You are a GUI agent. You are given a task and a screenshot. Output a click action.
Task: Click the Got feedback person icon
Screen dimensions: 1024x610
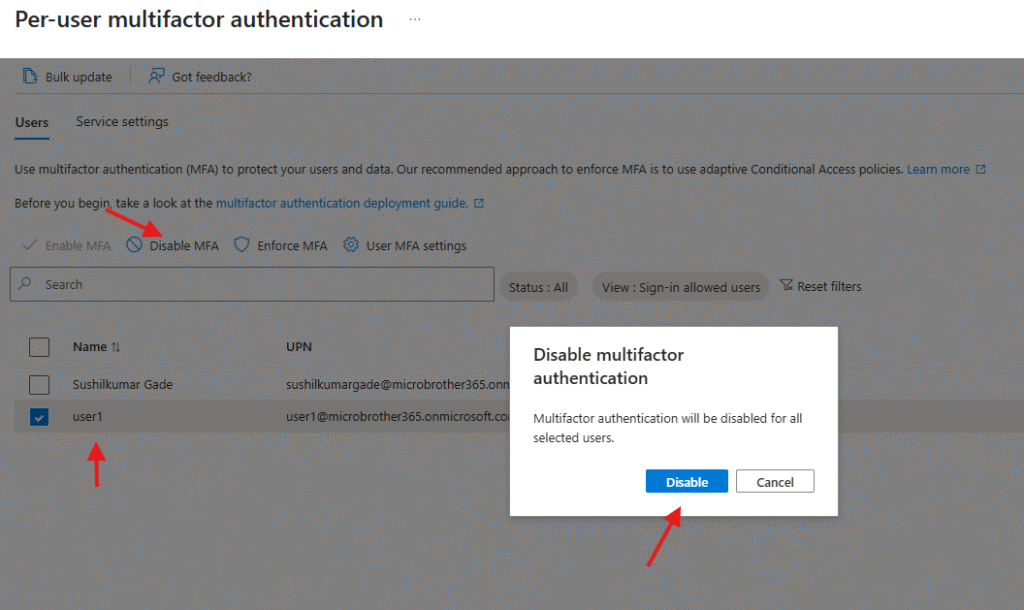pyautogui.click(x=157, y=77)
